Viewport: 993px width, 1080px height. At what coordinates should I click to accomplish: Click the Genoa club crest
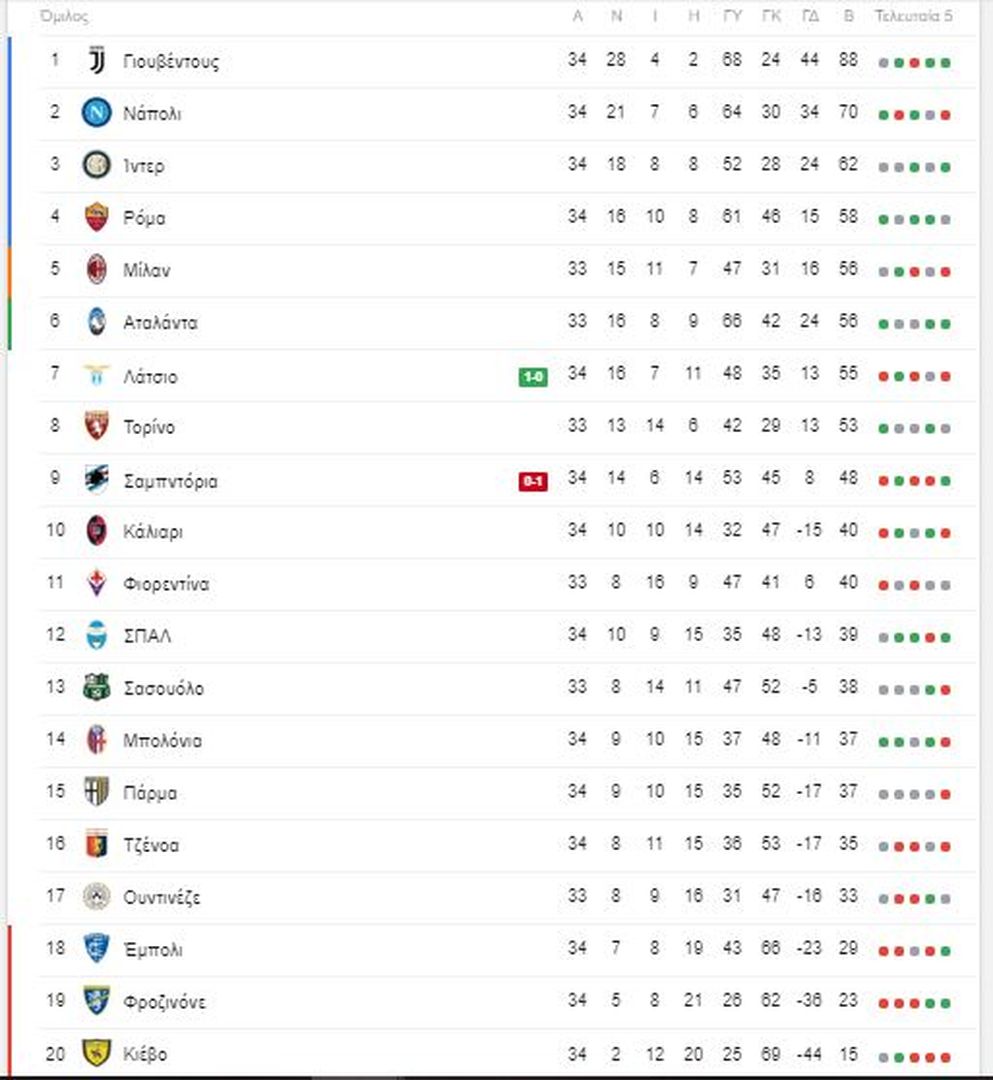click(96, 844)
